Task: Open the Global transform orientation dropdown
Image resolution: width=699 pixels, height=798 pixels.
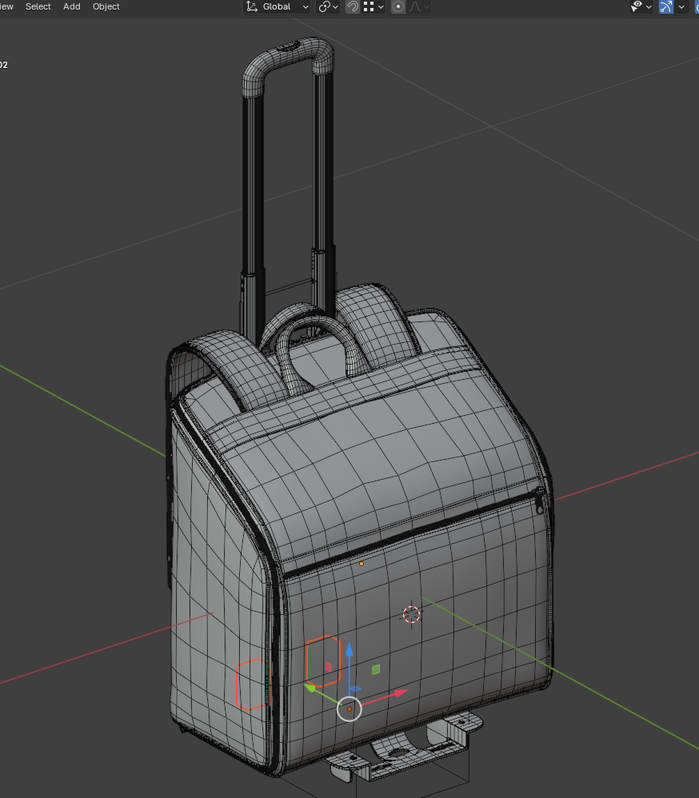Action: tap(277, 7)
